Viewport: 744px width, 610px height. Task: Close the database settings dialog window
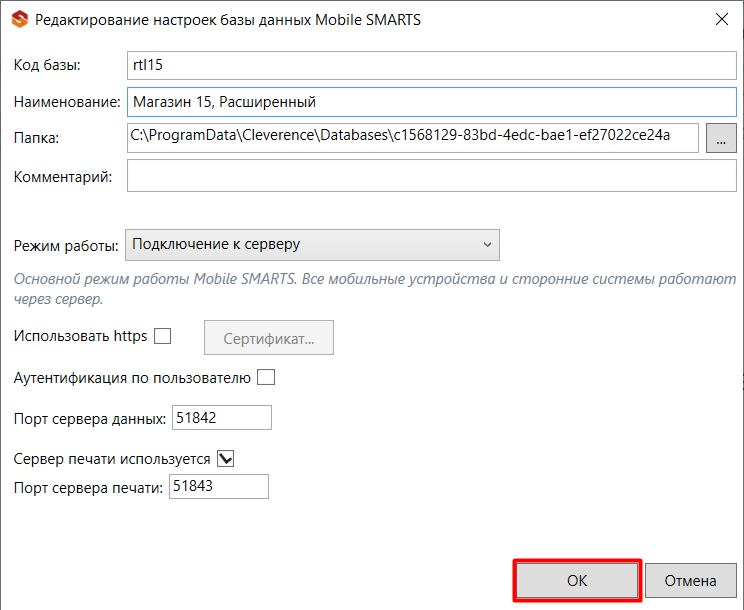tap(721, 19)
